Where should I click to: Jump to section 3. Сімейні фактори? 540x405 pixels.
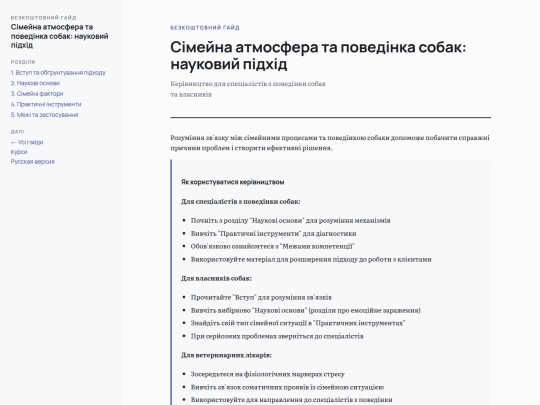click(37, 94)
